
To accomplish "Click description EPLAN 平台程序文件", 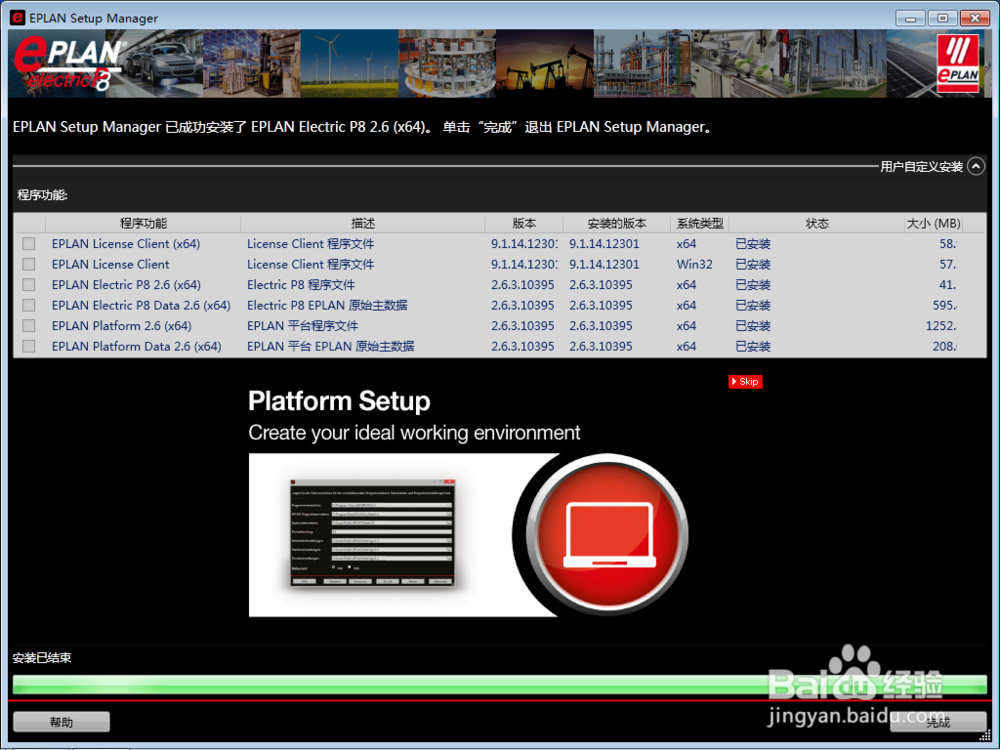I will 302,326.
